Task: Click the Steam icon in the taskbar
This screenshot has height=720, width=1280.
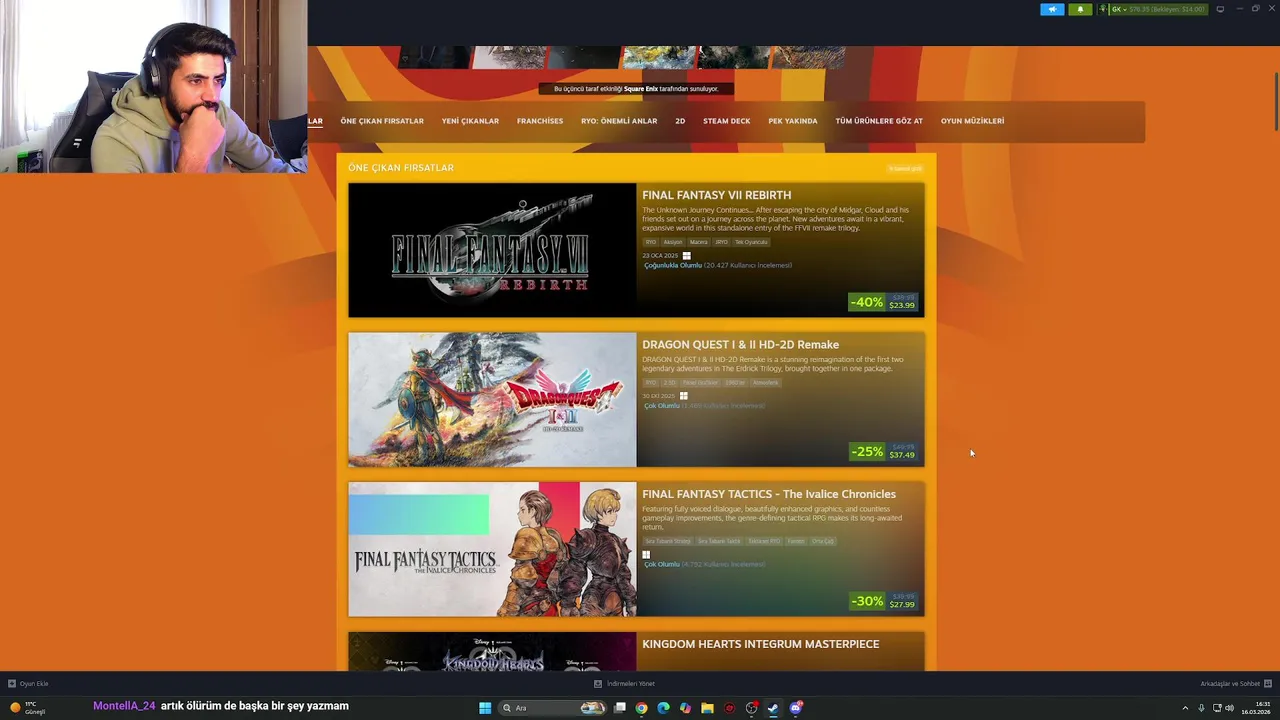Action: tap(773, 708)
